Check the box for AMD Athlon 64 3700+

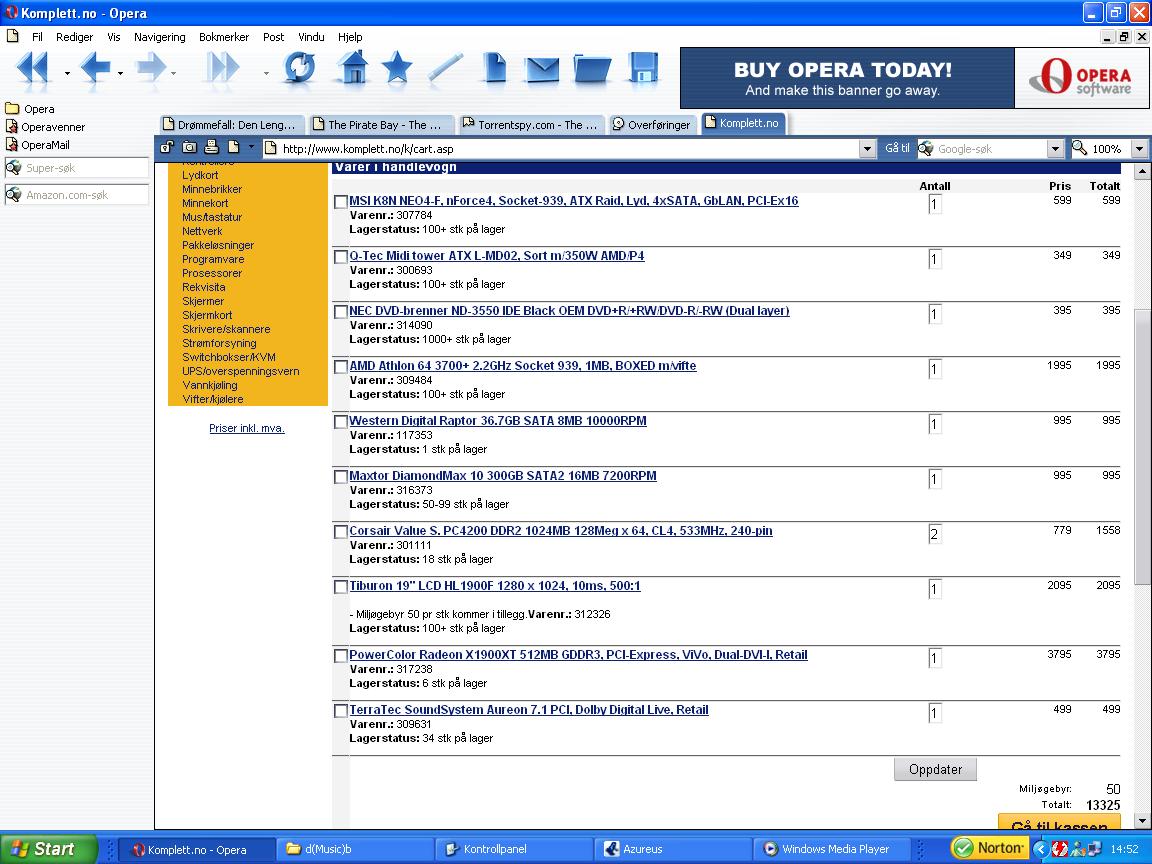340,367
